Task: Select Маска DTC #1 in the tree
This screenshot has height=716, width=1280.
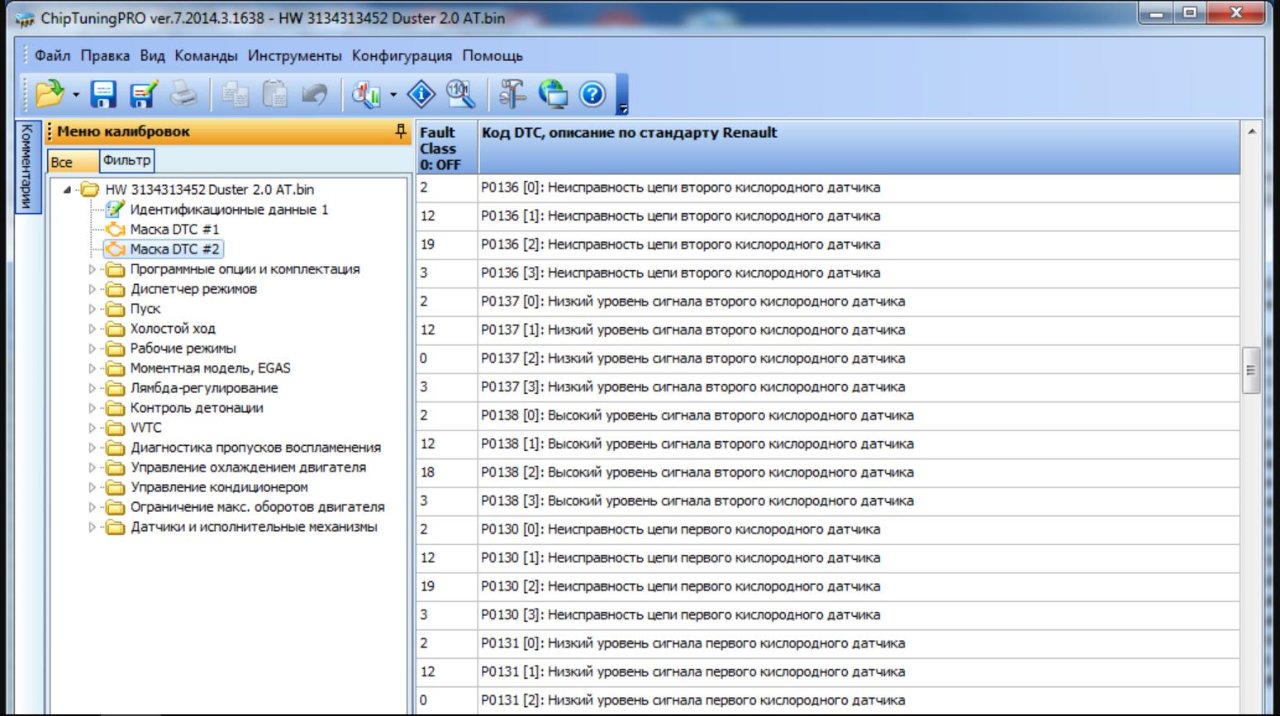Action: [x=174, y=229]
